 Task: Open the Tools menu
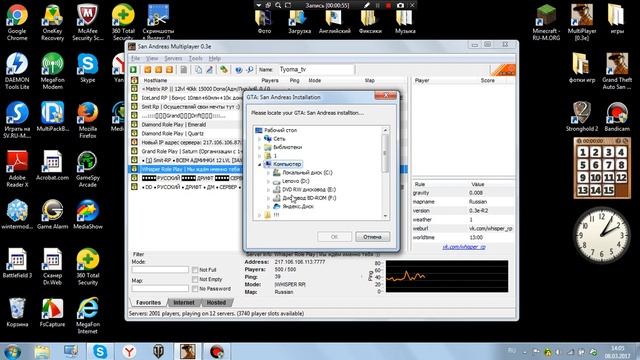(x=195, y=58)
